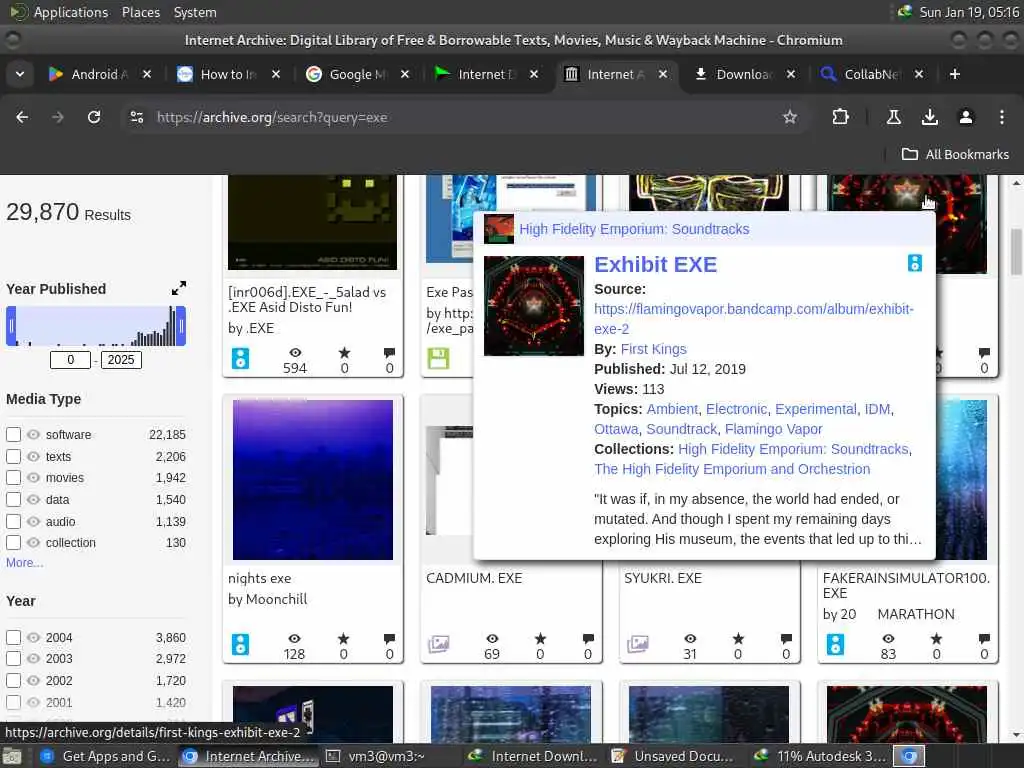Open the System menu
The height and width of the screenshot is (768, 1024).
pos(195,12)
